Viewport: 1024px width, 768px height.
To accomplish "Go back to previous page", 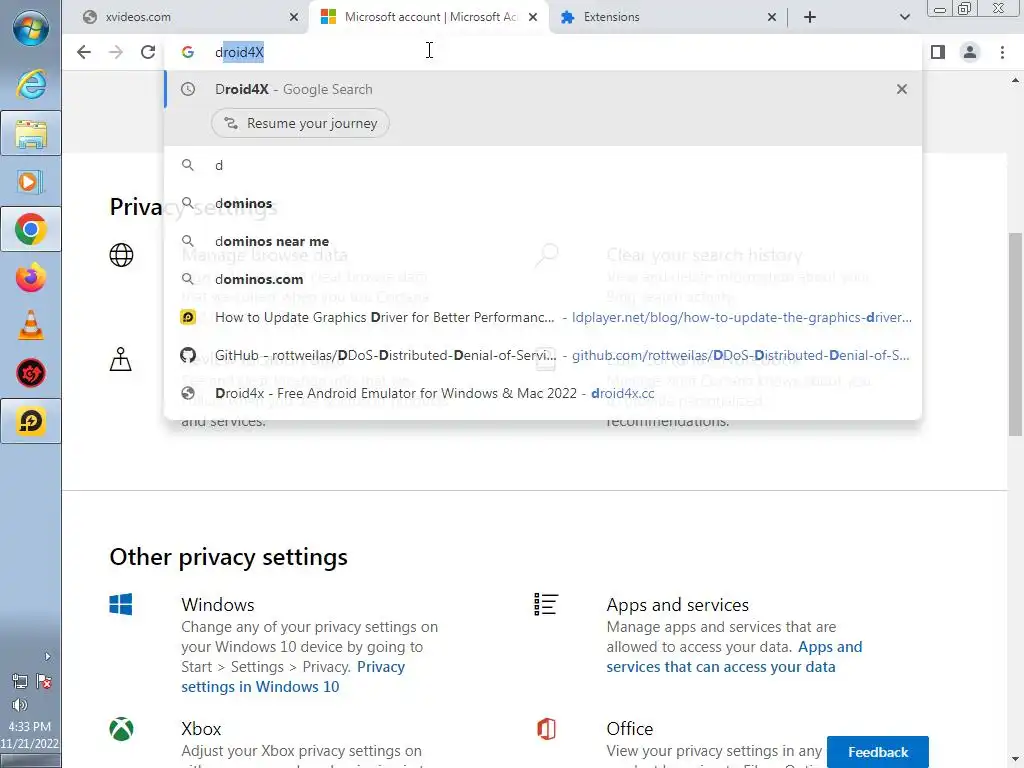I will click(84, 52).
